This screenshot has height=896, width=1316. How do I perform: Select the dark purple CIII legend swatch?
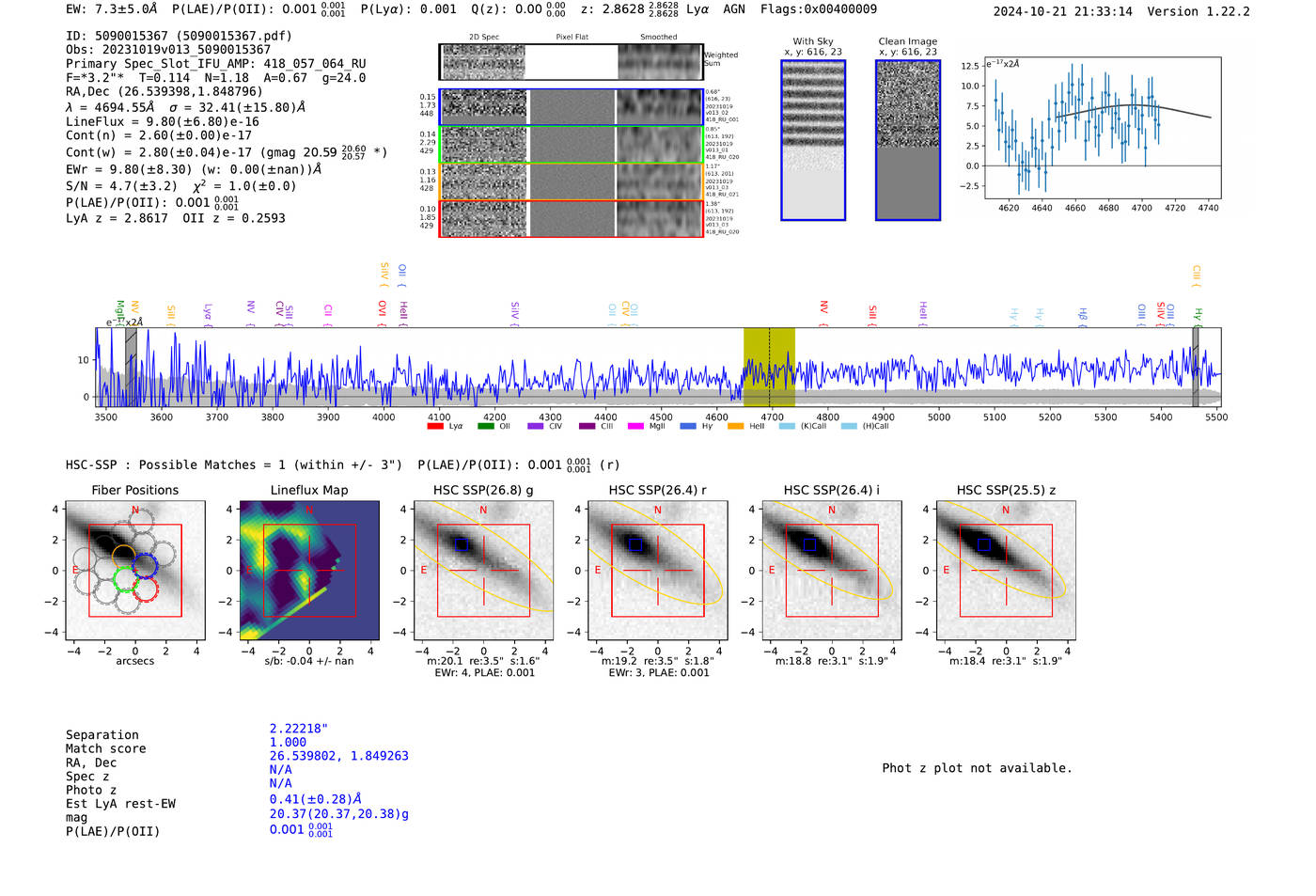point(587,426)
